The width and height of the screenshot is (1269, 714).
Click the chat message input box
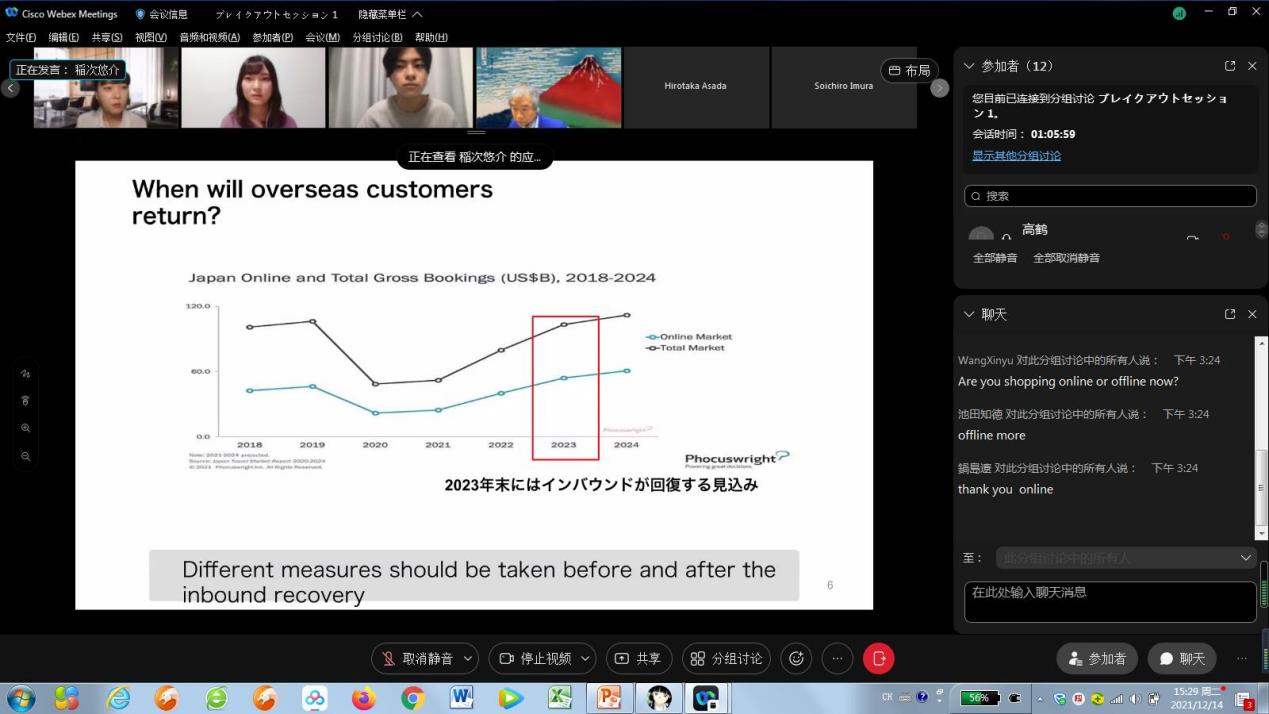click(1109, 602)
